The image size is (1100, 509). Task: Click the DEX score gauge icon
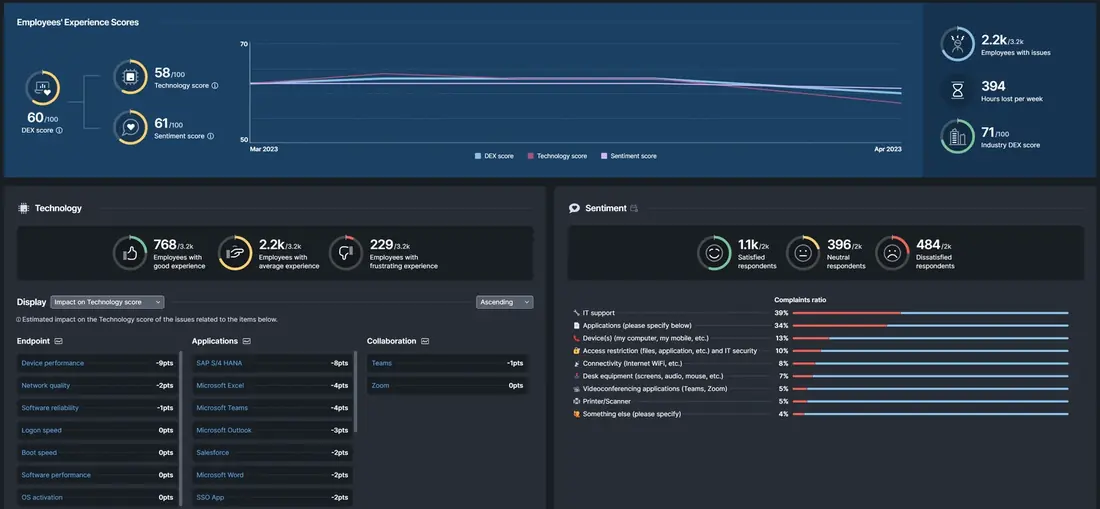(x=43, y=88)
